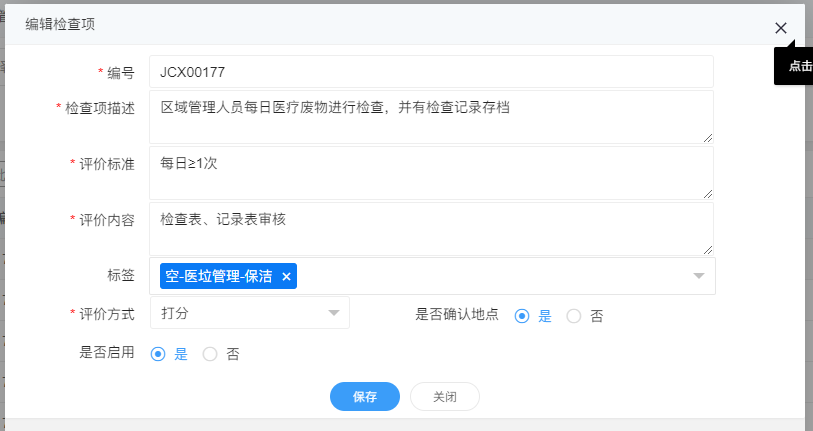The height and width of the screenshot is (431, 813).
Task: Click the 评价方式 label
Action: pyautogui.click(x=107, y=314)
